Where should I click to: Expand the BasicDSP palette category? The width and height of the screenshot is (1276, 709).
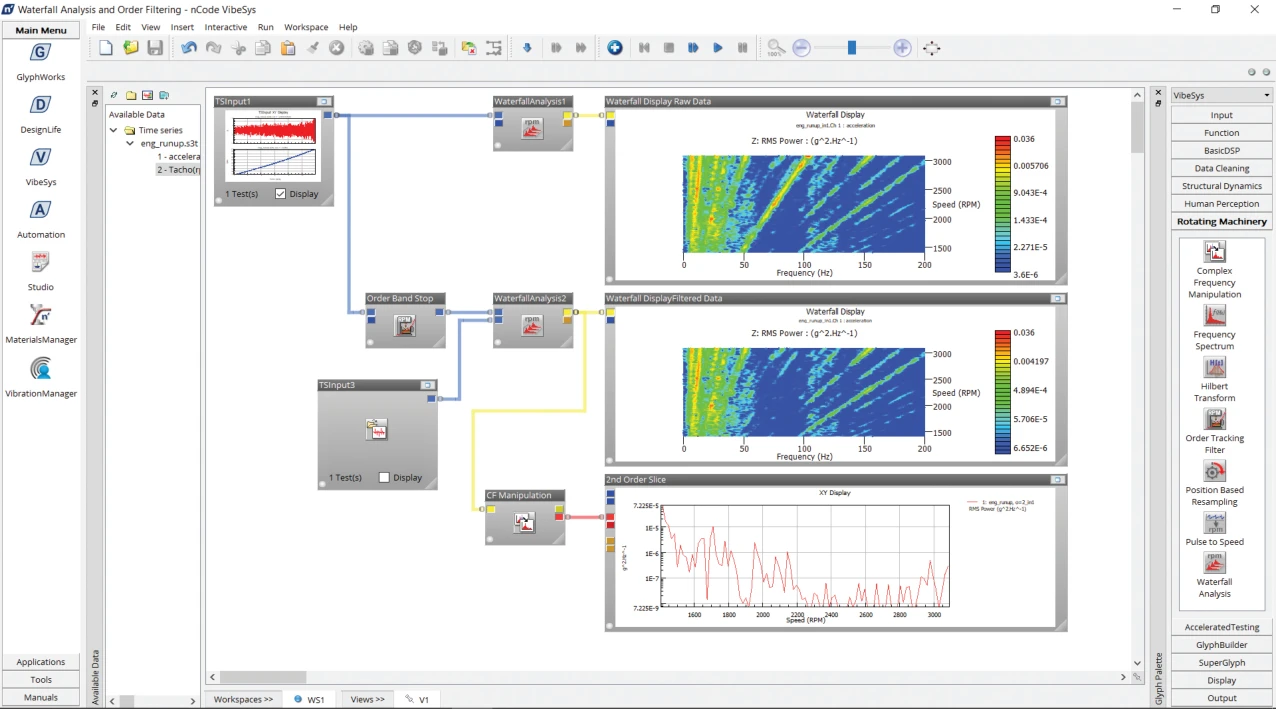click(x=1221, y=151)
